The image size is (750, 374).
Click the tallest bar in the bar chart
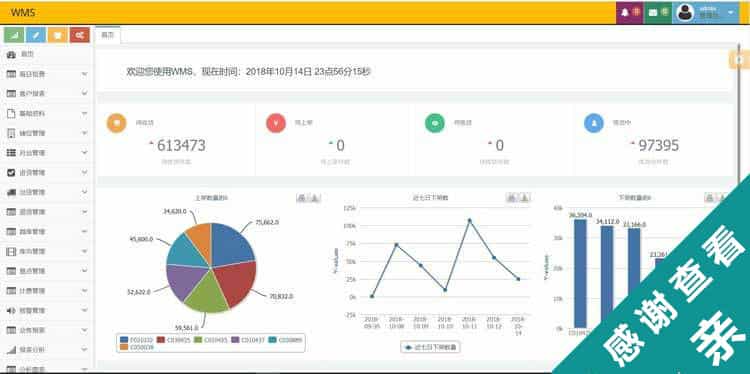(580, 274)
